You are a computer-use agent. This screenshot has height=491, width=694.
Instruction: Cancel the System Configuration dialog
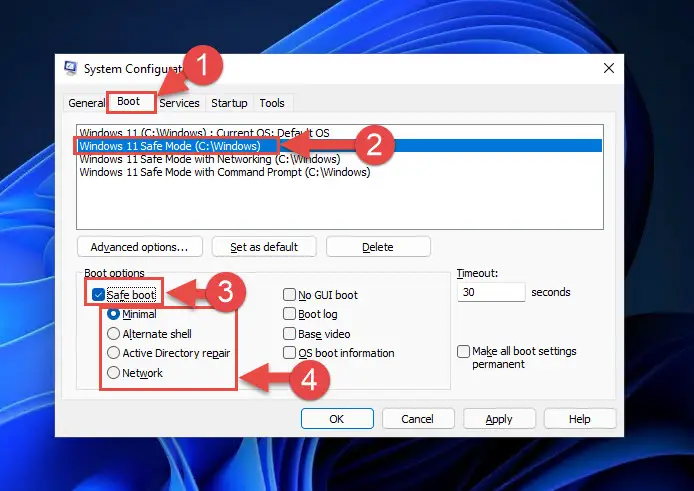[418, 418]
